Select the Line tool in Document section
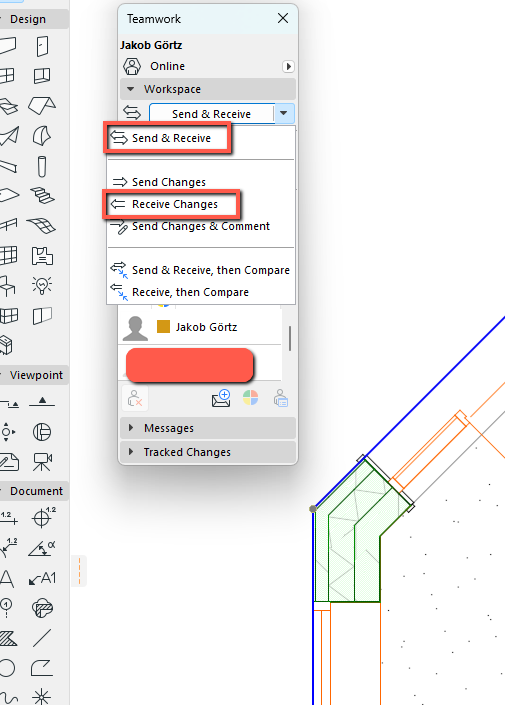The image size is (505, 705). (42, 638)
